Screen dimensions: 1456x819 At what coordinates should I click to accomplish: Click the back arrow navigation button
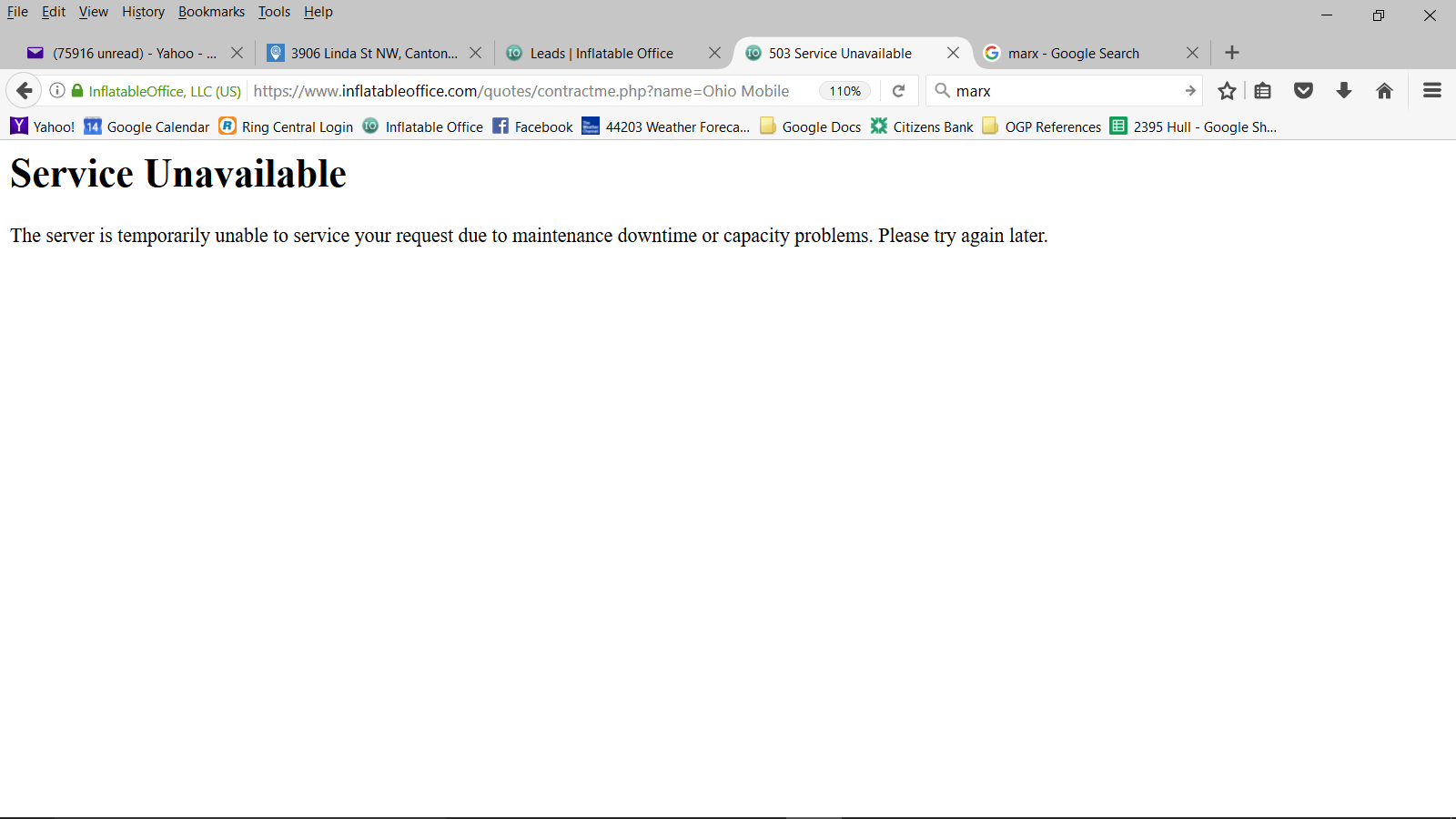[25, 90]
